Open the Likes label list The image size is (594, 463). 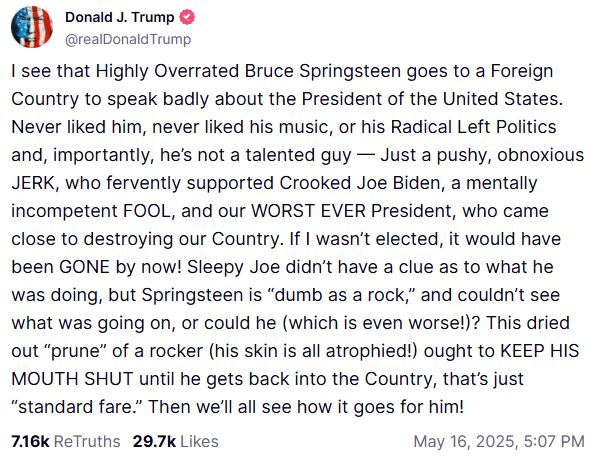[x=199, y=441]
